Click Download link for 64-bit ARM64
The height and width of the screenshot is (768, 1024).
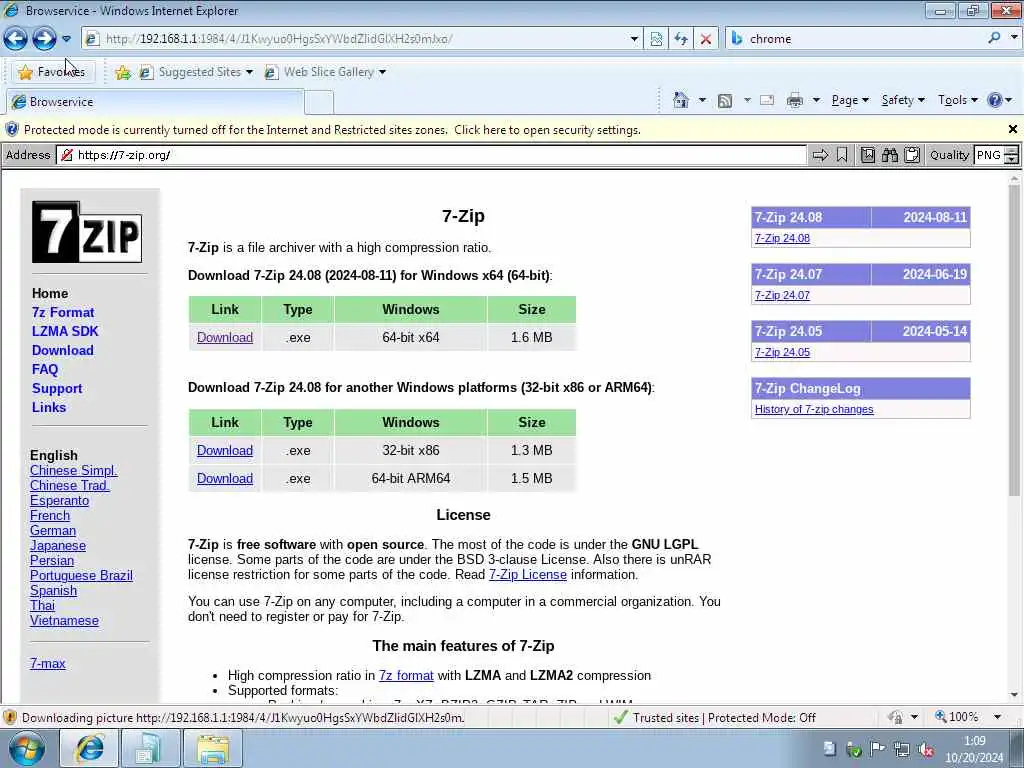225,479
